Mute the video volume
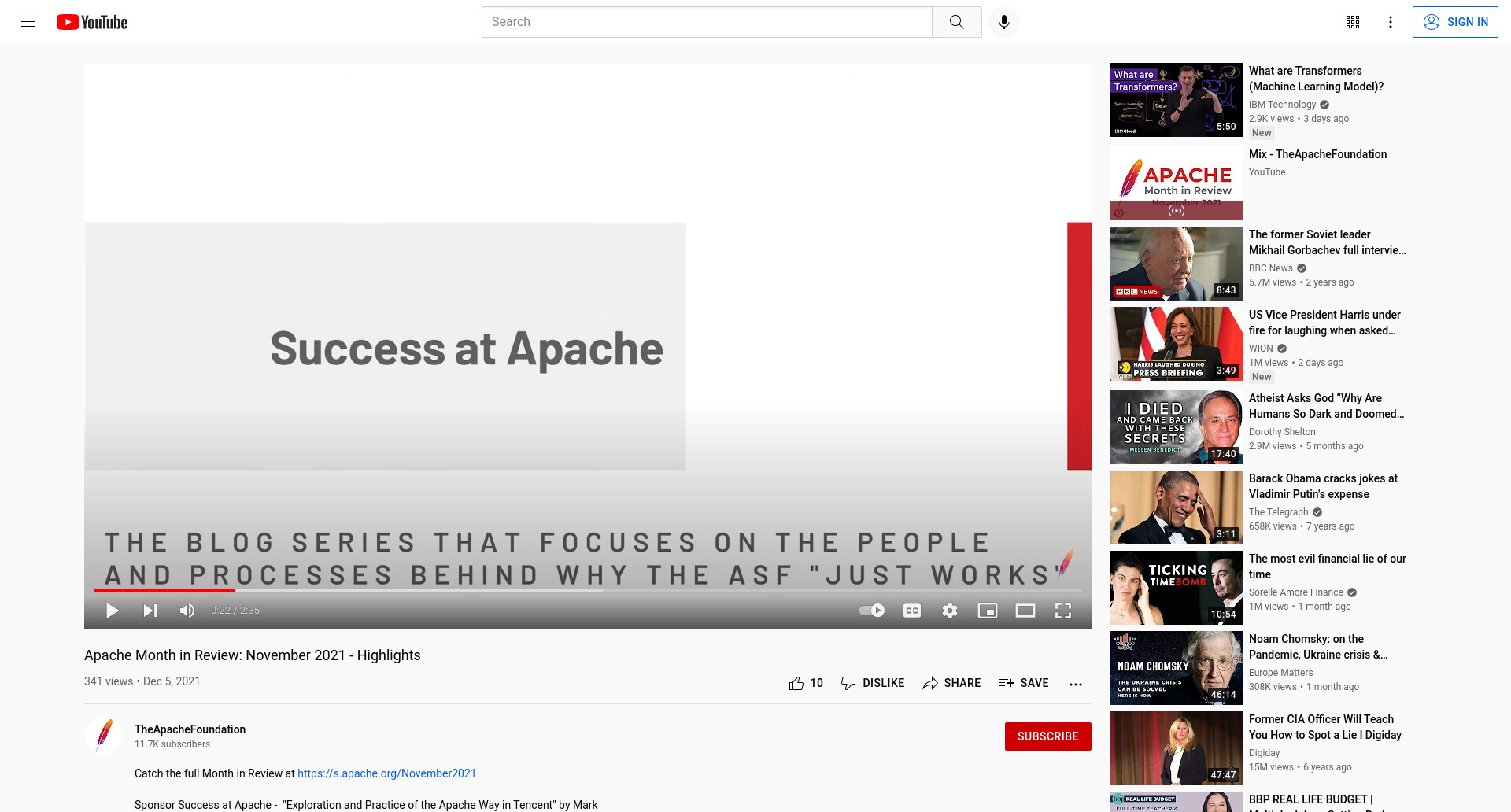1511x812 pixels. coord(187,611)
